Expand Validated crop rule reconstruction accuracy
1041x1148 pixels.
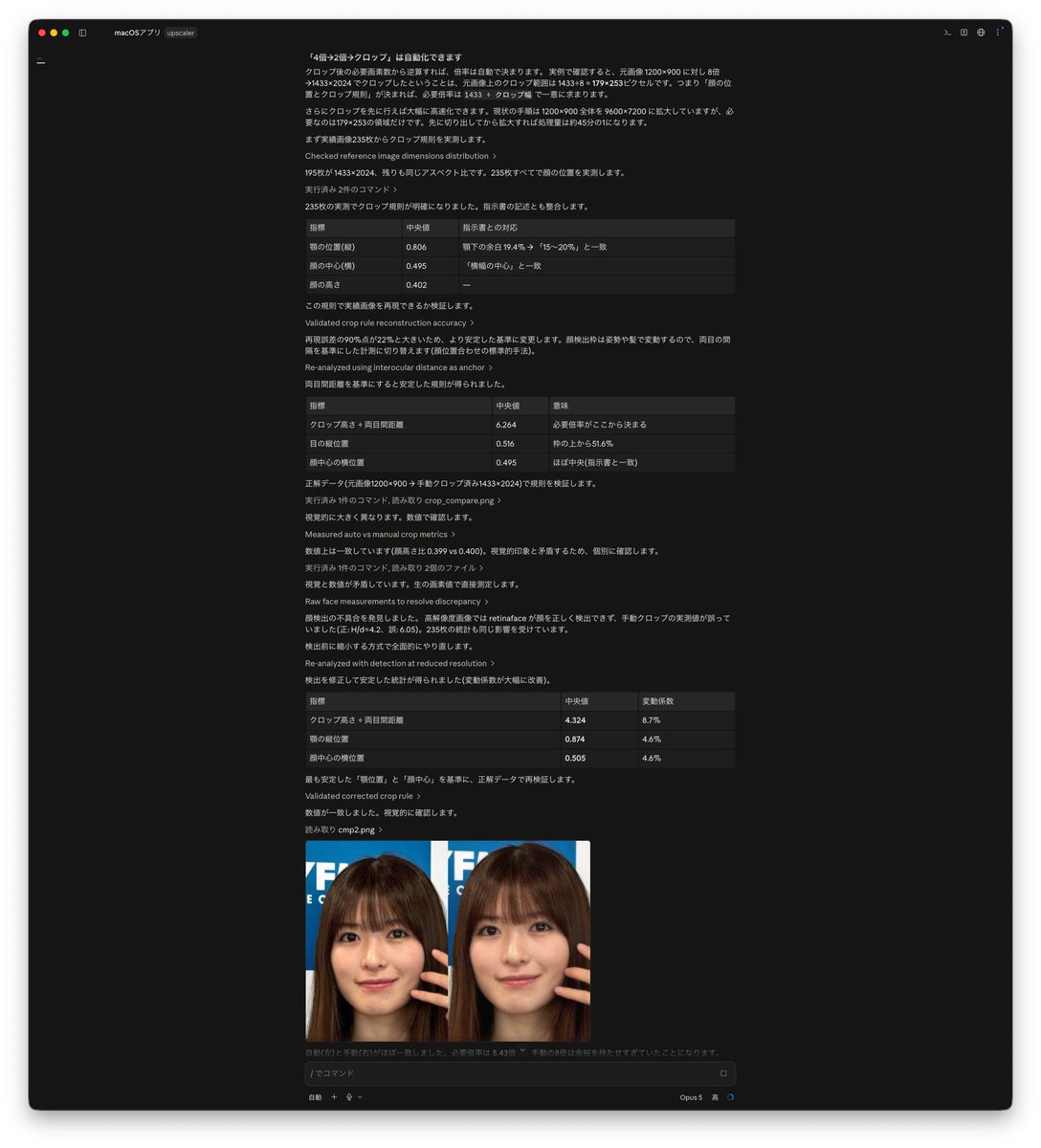(389, 323)
